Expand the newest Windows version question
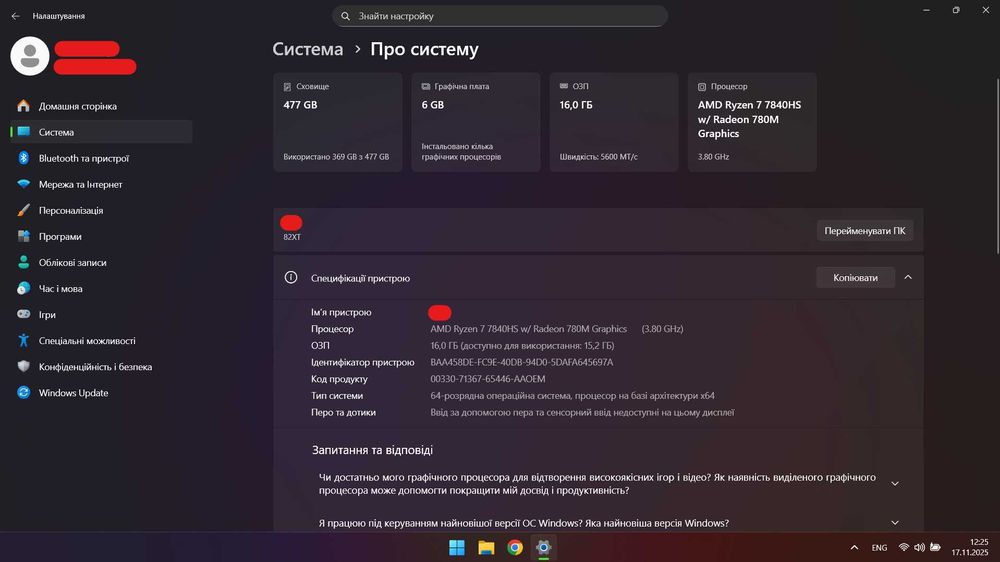1000x562 pixels. coord(895,523)
